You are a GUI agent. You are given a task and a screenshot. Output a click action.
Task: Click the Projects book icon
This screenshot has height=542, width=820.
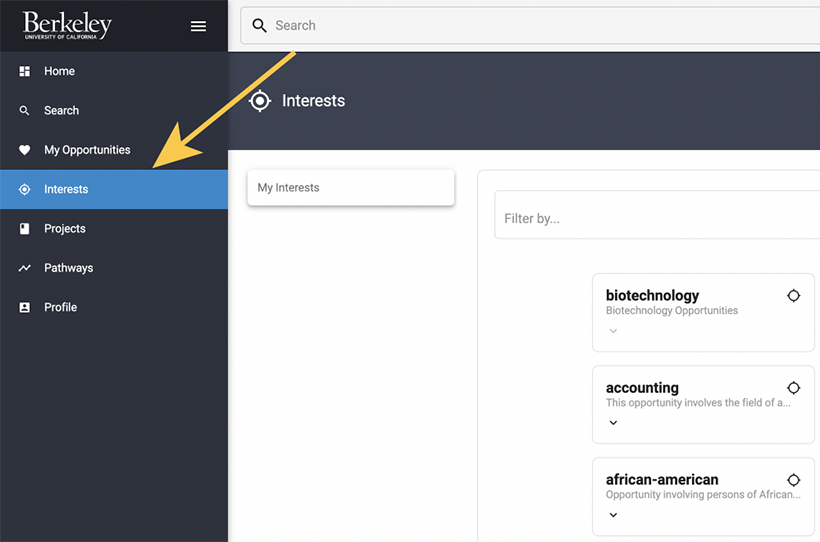tap(25, 229)
